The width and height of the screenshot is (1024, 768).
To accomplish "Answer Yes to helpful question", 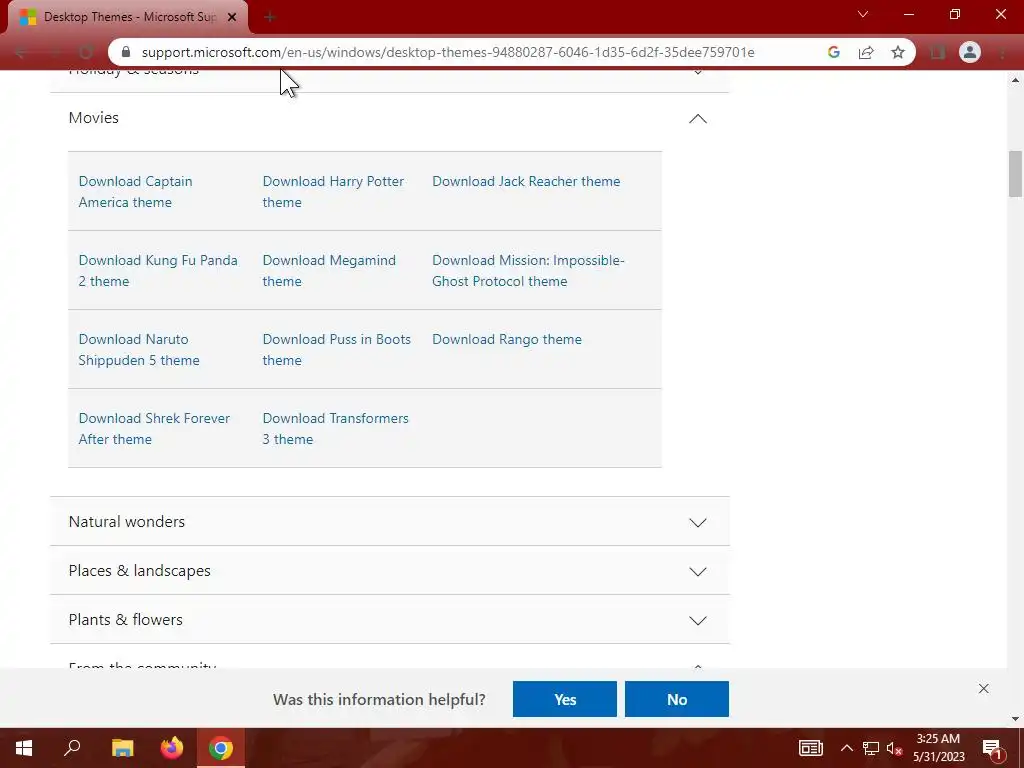I will (565, 699).
